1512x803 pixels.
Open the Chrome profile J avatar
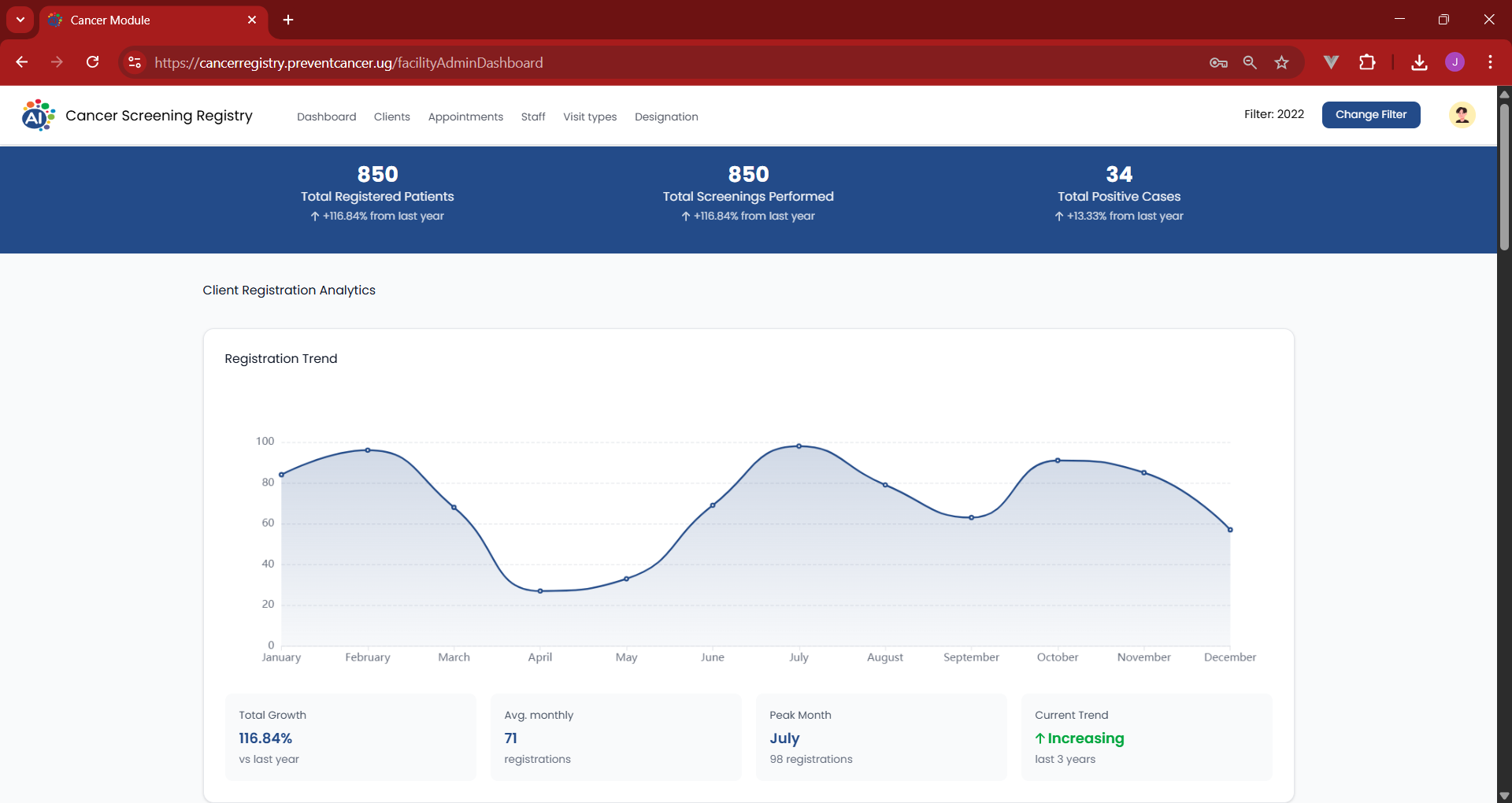(1455, 62)
